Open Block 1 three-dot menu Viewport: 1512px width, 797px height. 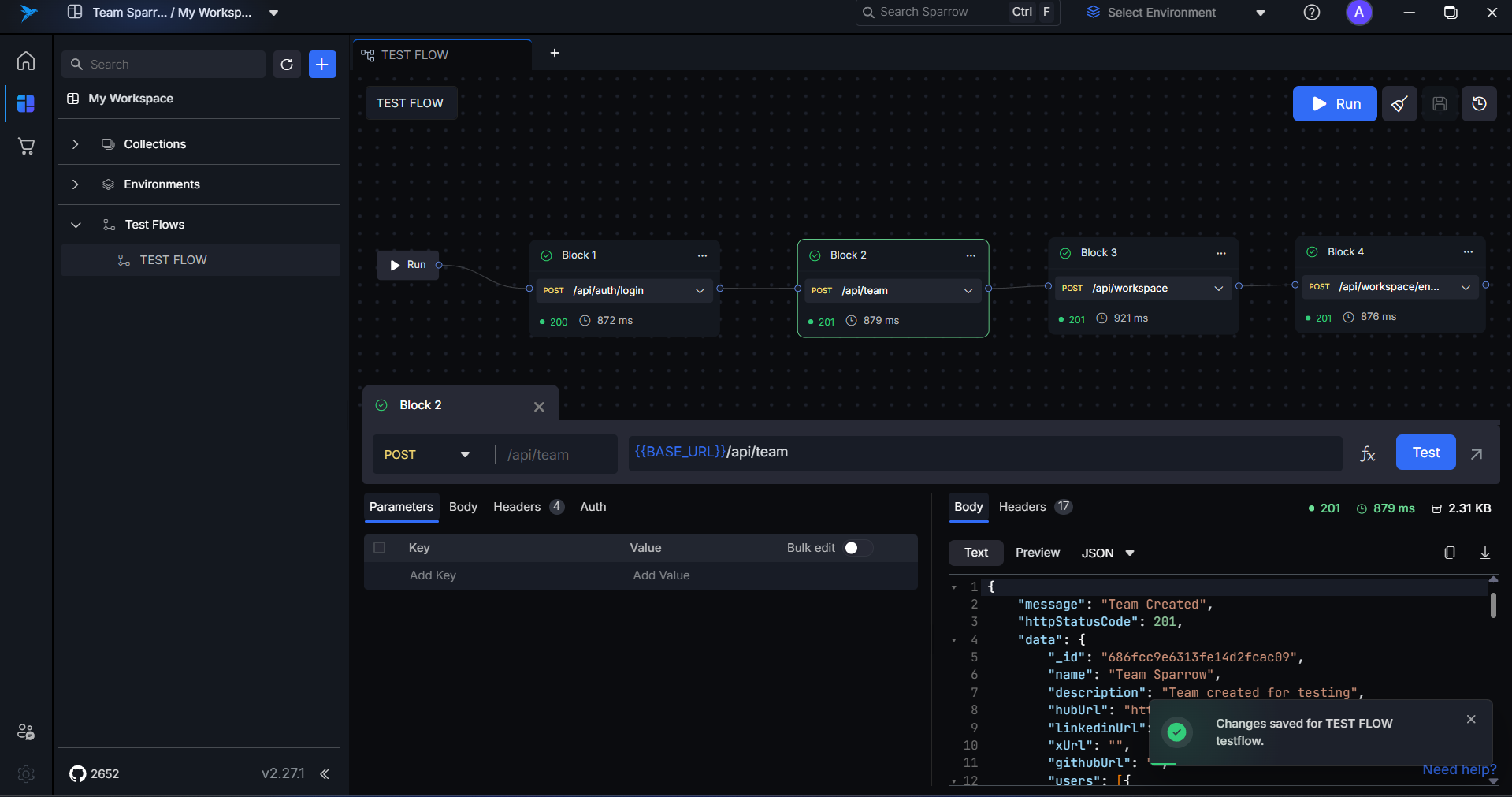click(702, 255)
